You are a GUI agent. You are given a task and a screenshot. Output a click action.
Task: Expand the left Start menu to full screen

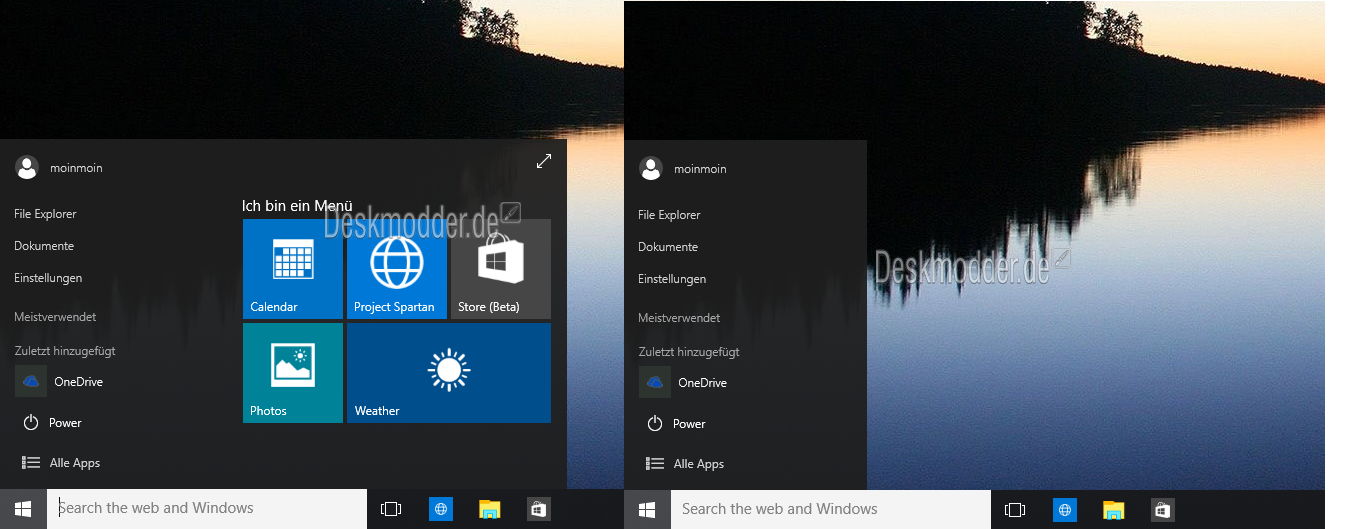pyautogui.click(x=544, y=161)
